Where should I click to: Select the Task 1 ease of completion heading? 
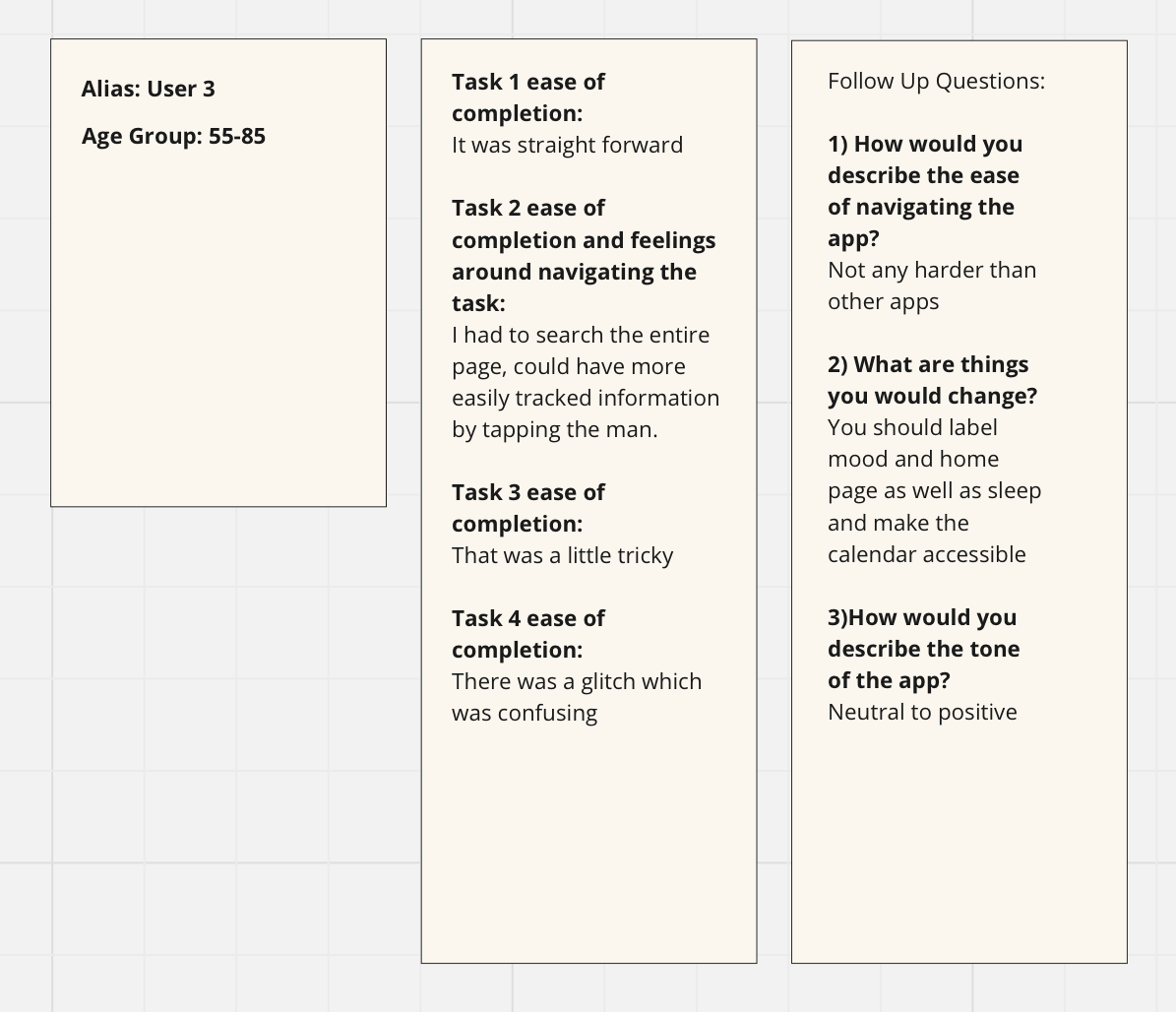pos(528,97)
